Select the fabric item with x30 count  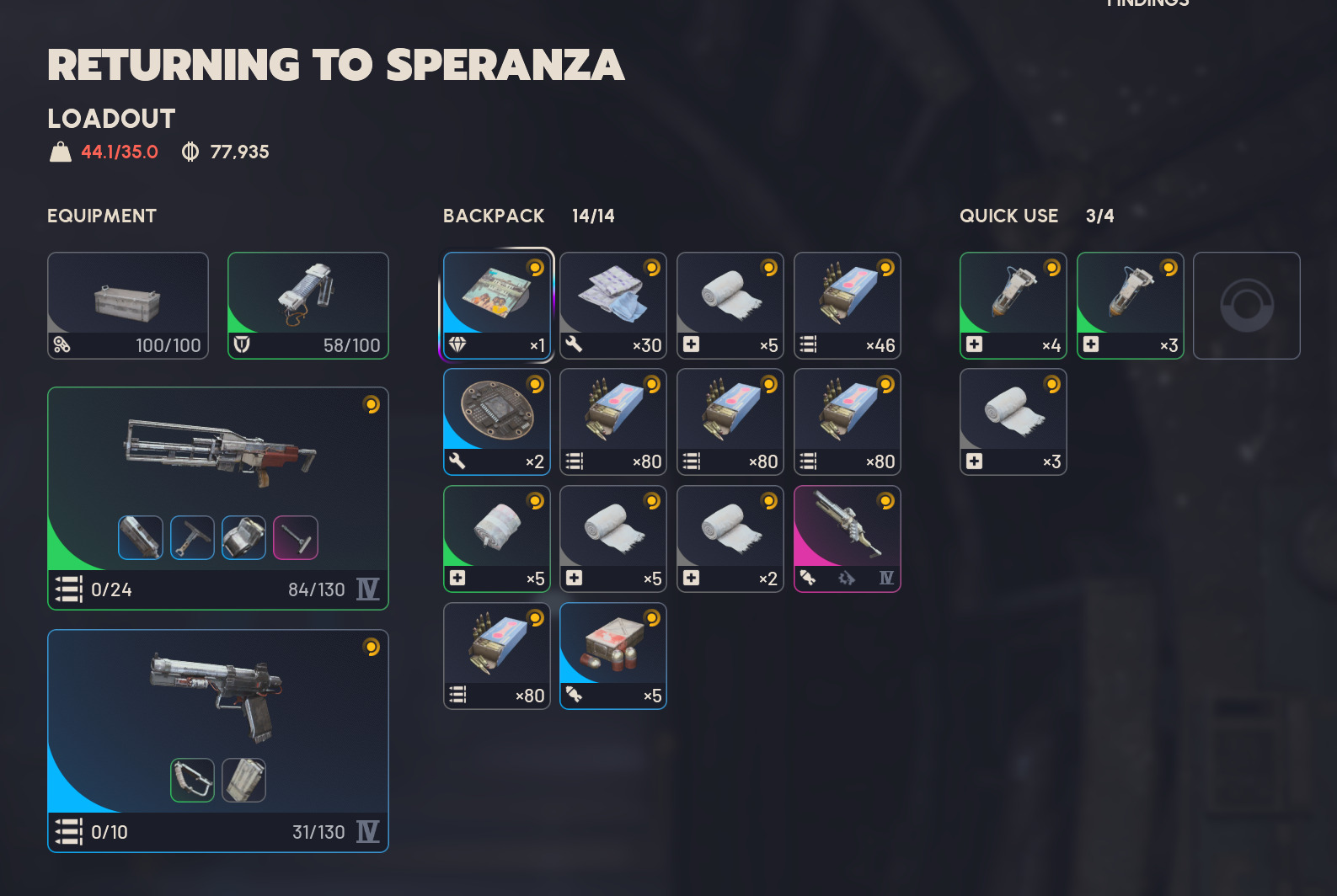[x=613, y=306]
